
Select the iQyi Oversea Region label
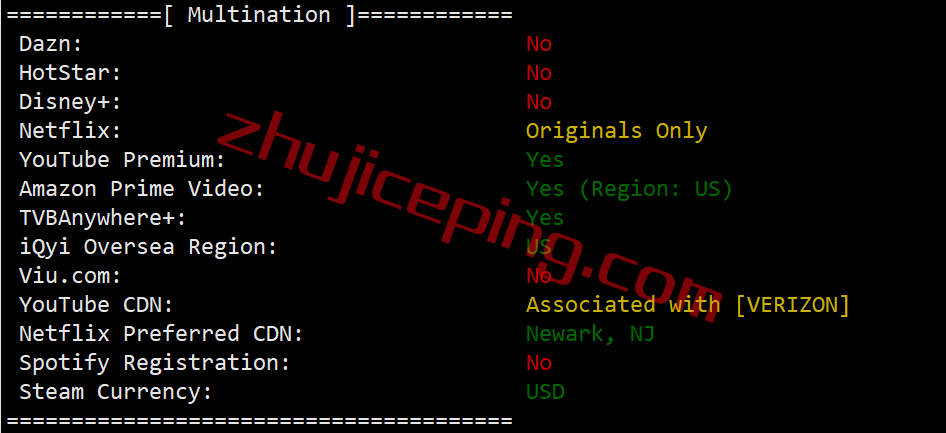[148, 247]
